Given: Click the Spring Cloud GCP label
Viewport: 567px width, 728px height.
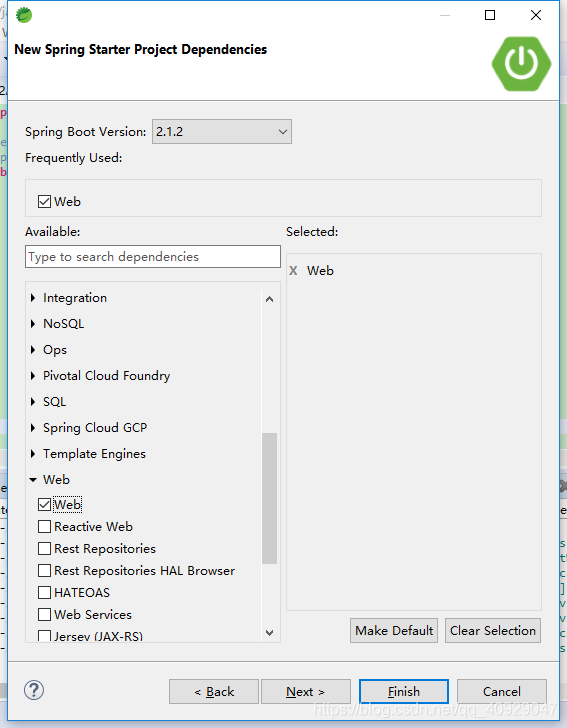Looking at the screenshot, I should point(95,428).
